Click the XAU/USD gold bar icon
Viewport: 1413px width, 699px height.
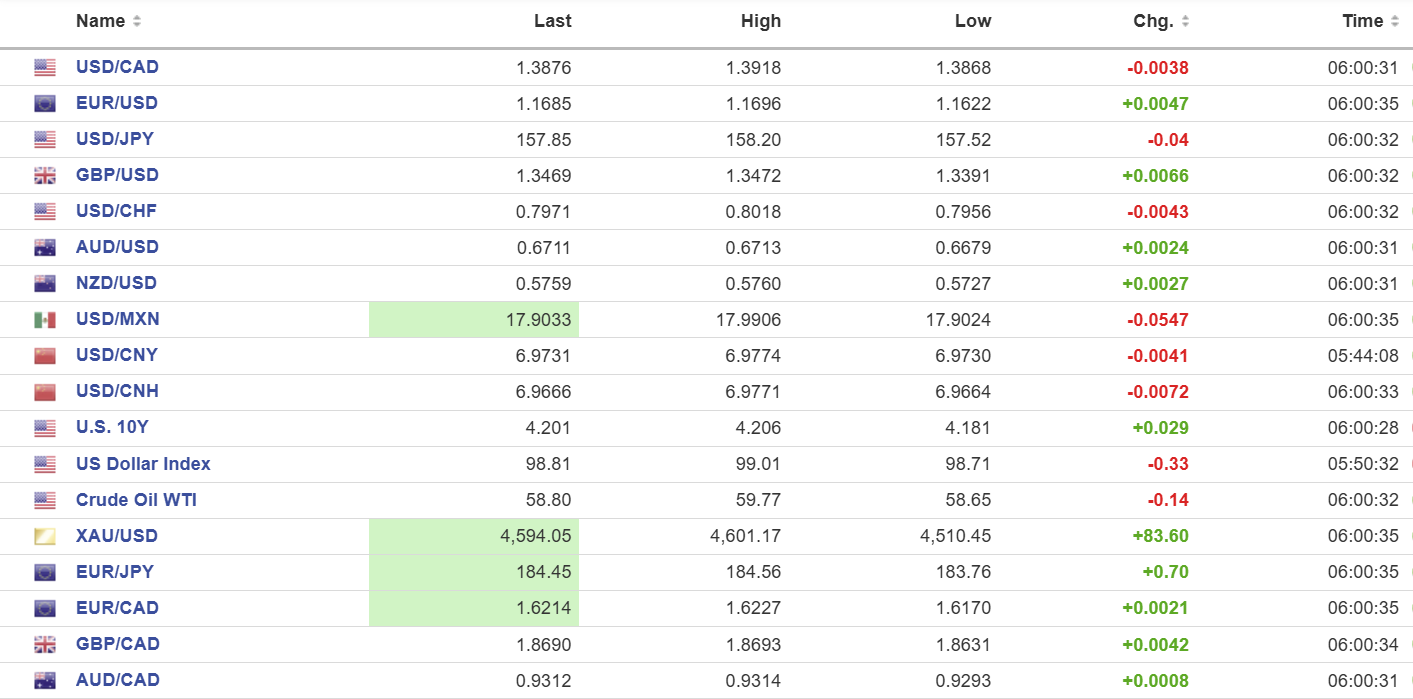(45, 537)
